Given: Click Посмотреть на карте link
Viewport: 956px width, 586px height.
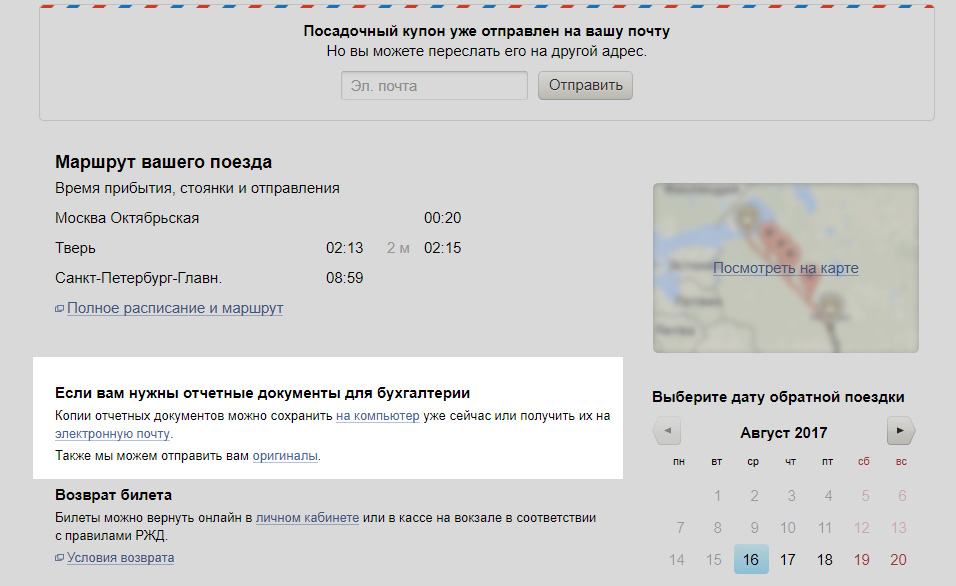Looking at the screenshot, I should pyautogui.click(x=785, y=268).
